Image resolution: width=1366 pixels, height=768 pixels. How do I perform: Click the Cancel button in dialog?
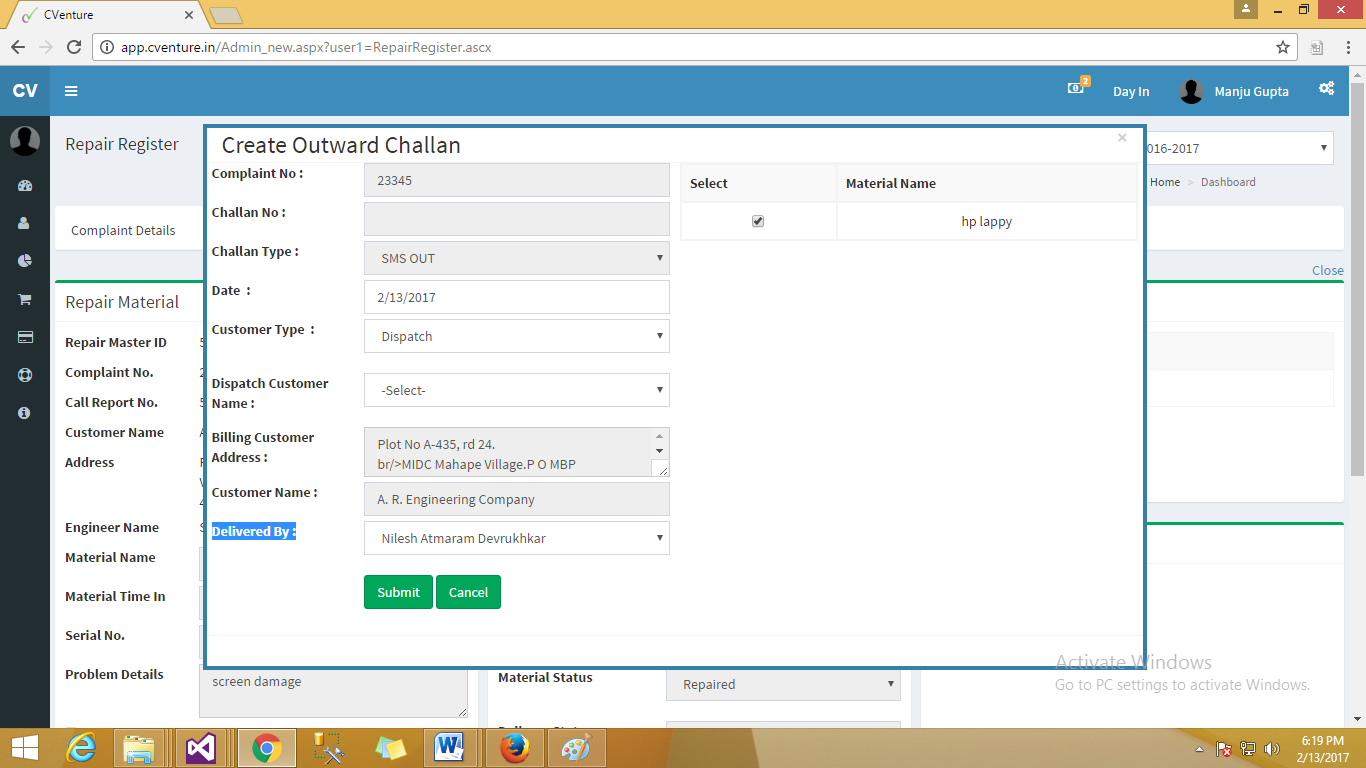pyautogui.click(x=468, y=592)
